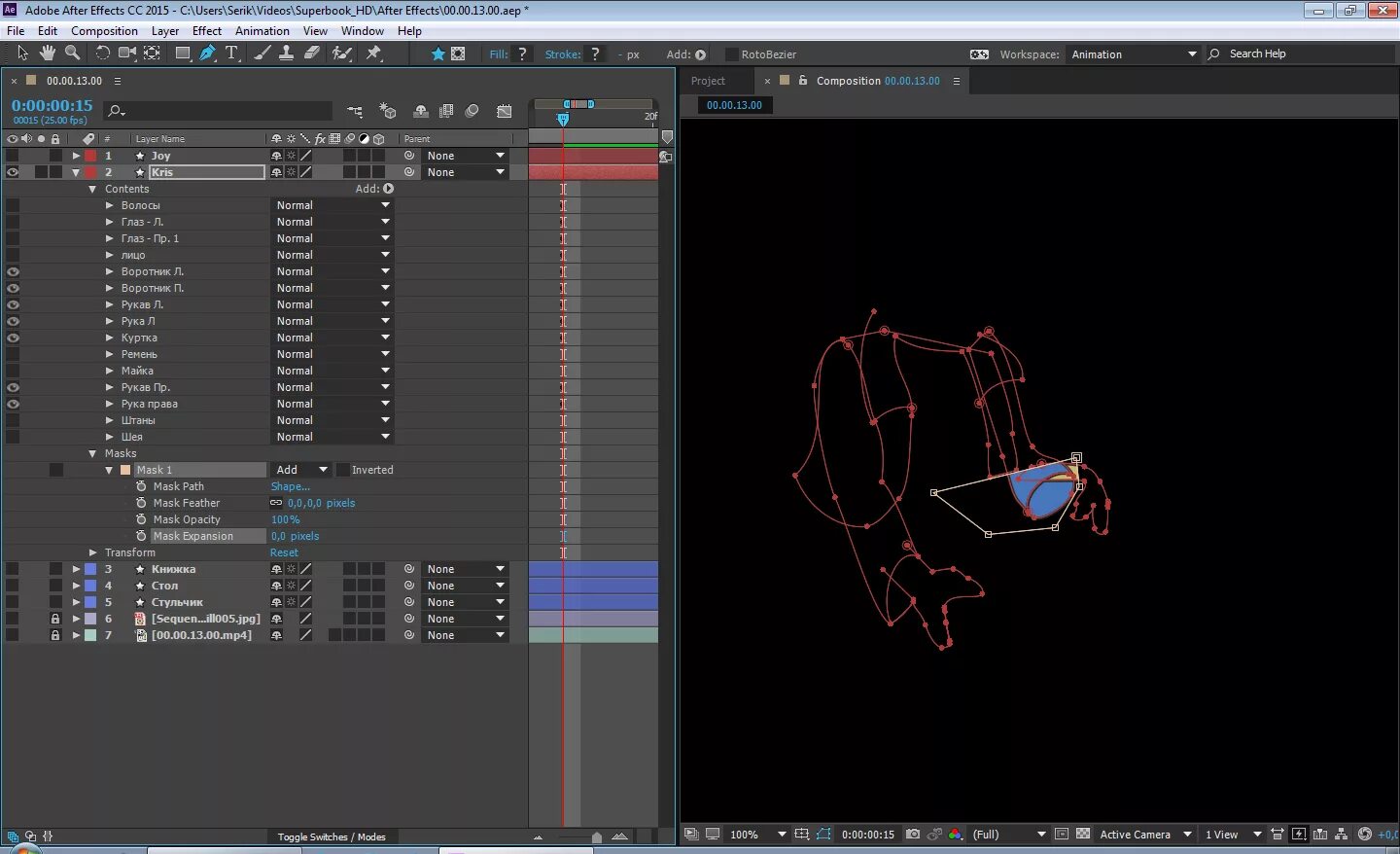This screenshot has width=1400, height=854.
Task: Click the Fill color swatch
Action: 523,54
